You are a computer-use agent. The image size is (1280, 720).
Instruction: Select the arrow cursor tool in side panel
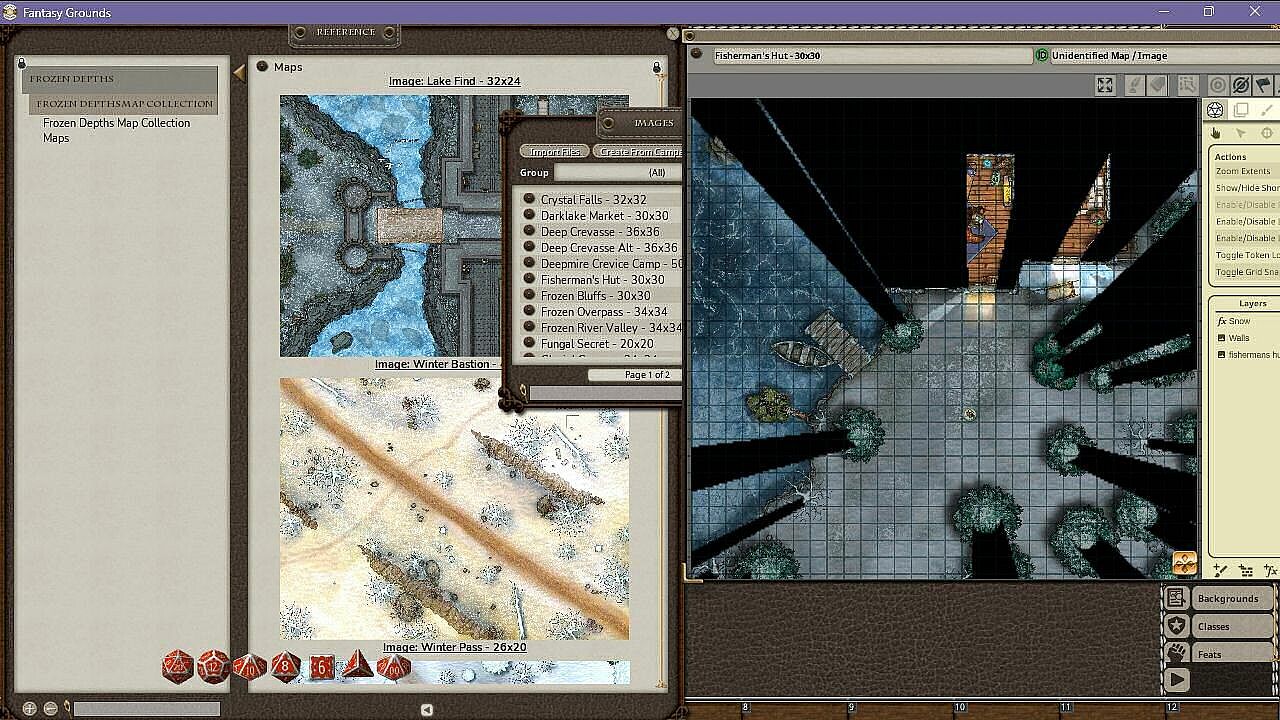[x=1241, y=133]
